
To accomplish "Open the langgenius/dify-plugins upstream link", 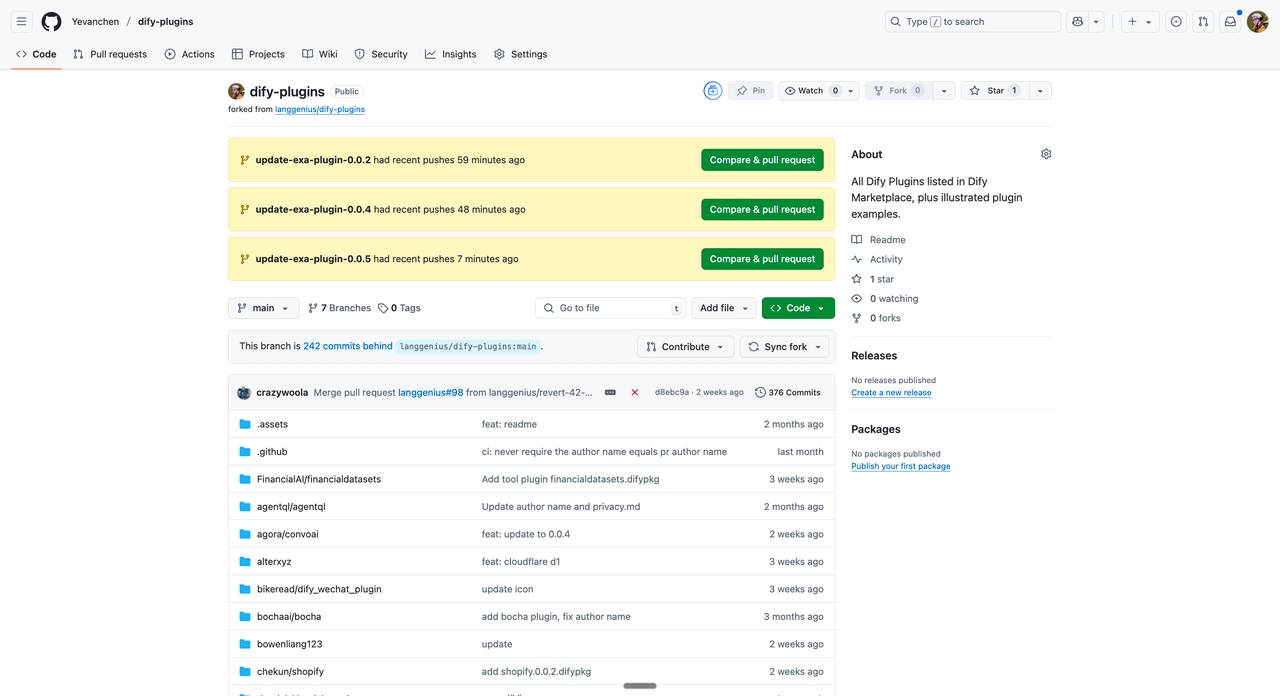I will coord(320,110).
